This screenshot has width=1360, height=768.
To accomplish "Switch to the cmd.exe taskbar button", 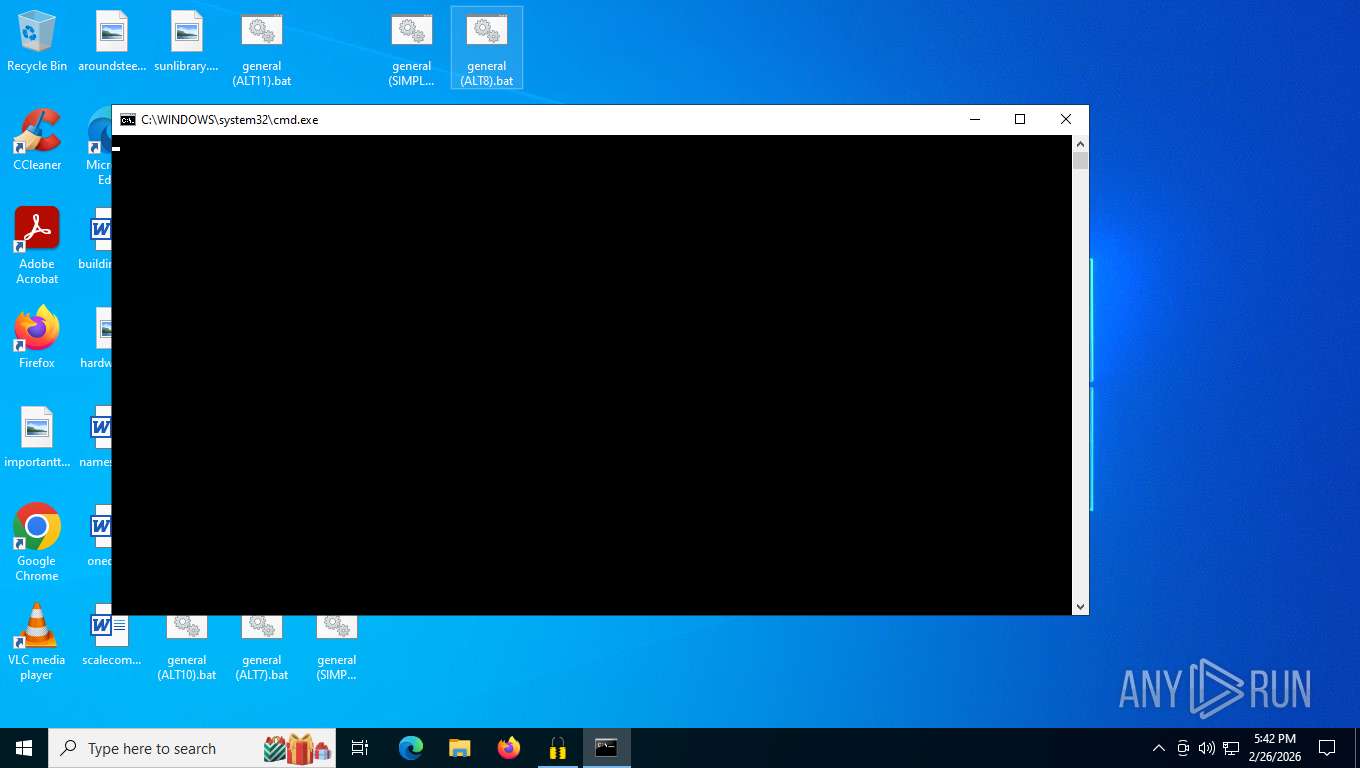I will [607, 748].
